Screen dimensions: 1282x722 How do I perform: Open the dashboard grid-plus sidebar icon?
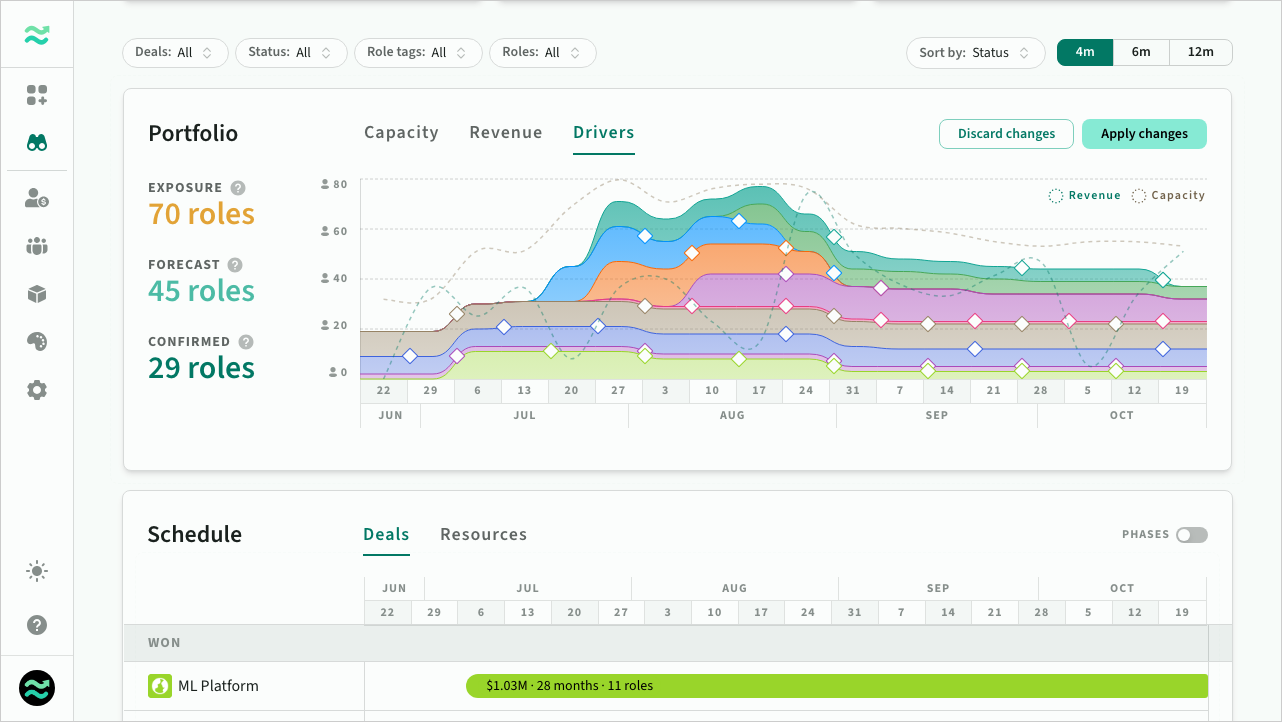point(37,95)
